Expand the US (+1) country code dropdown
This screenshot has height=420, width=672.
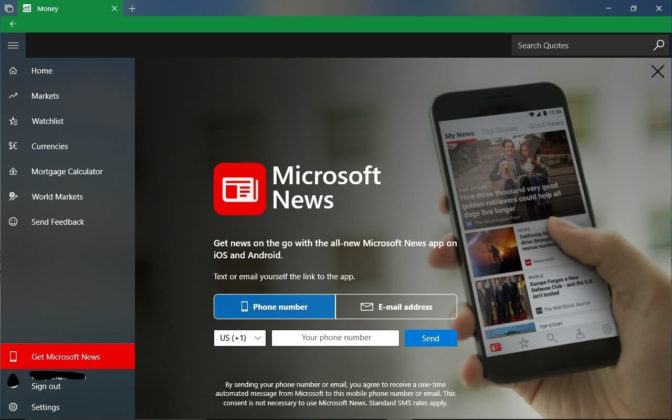(240, 338)
